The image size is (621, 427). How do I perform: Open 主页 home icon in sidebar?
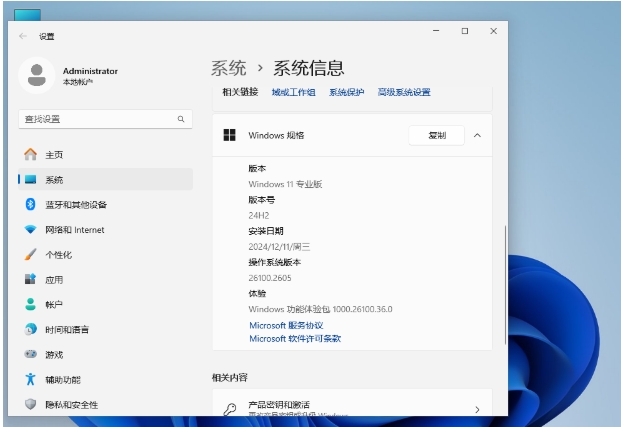30,155
